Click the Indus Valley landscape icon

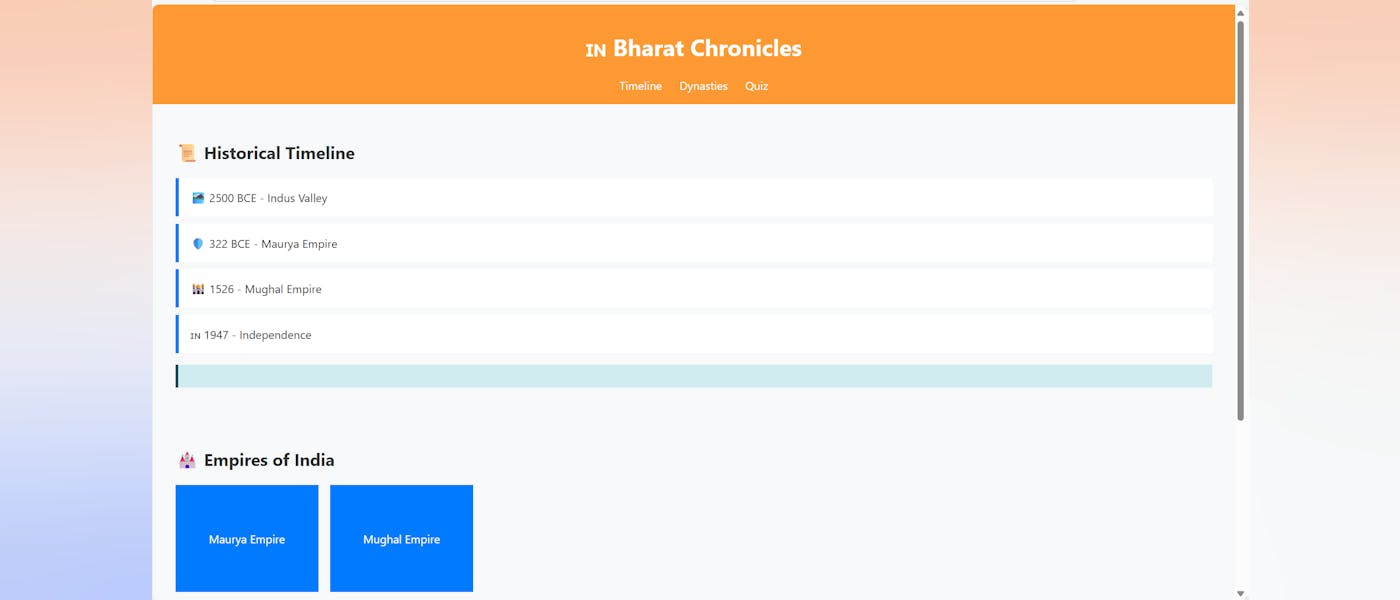coord(198,198)
